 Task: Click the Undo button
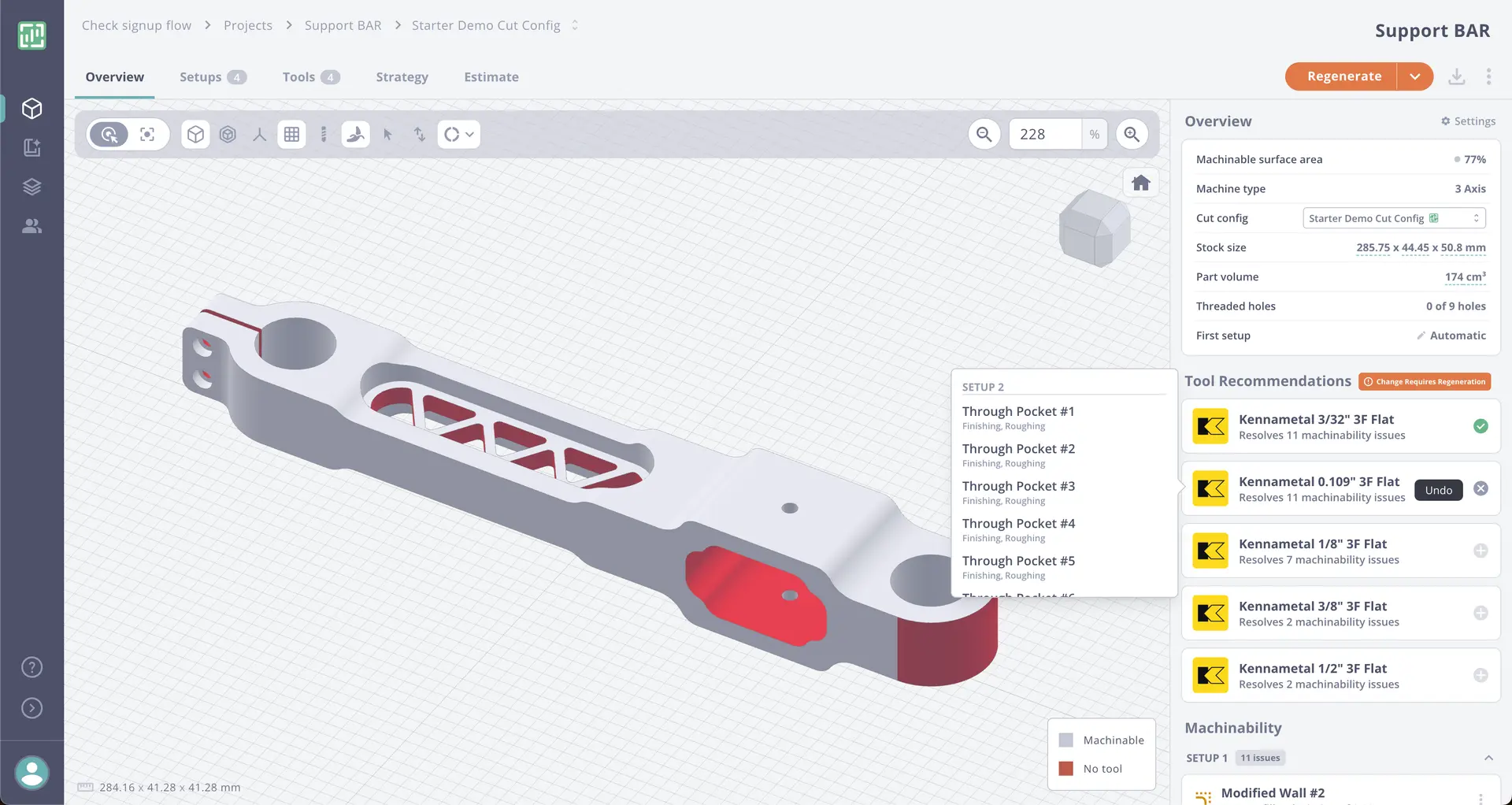pyautogui.click(x=1438, y=490)
